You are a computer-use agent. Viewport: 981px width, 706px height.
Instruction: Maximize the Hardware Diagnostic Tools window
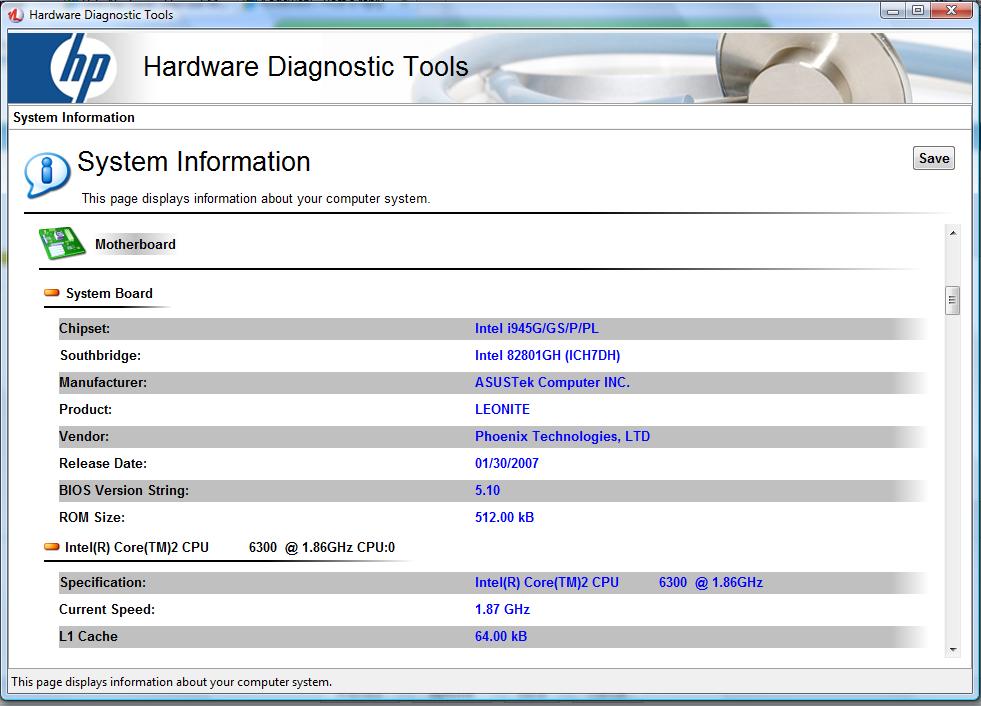918,11
